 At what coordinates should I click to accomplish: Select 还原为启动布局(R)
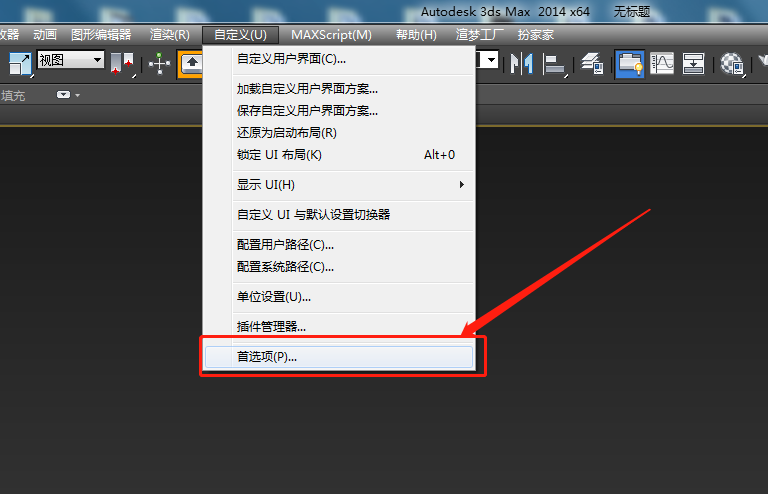(339, 133)
